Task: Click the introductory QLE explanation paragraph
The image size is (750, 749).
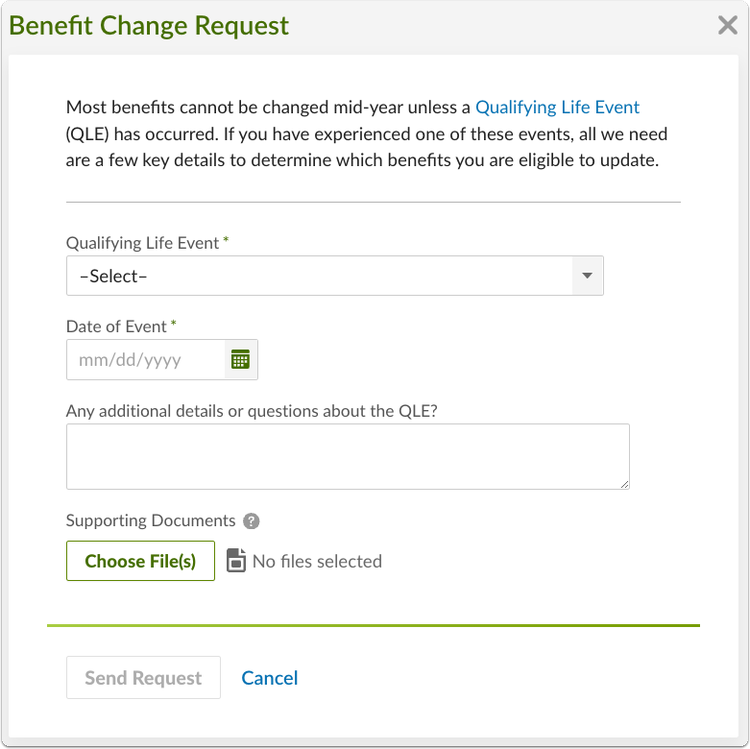Action: pos(367,133)
